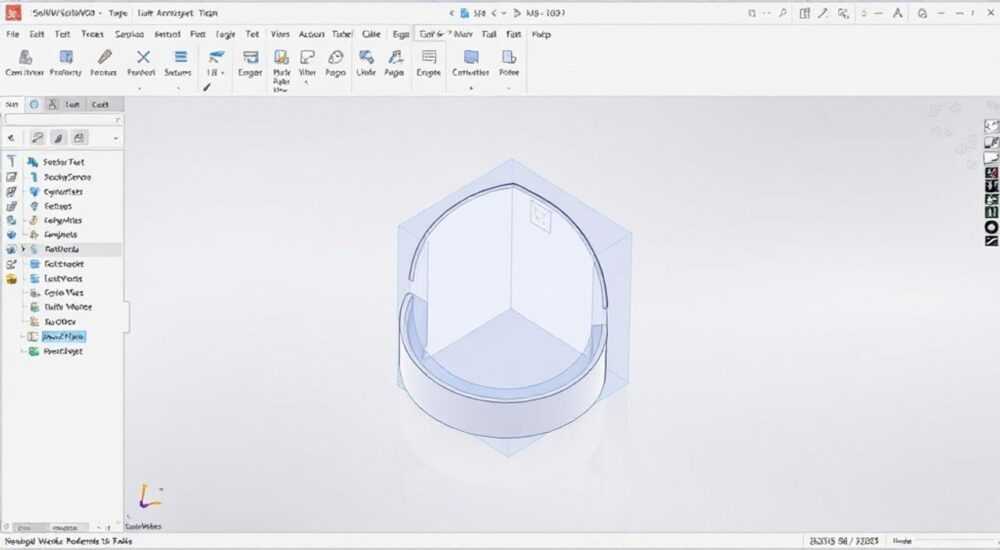Click the red application logo in title bar
The image size is (1000, 550).
coord(13,12)
